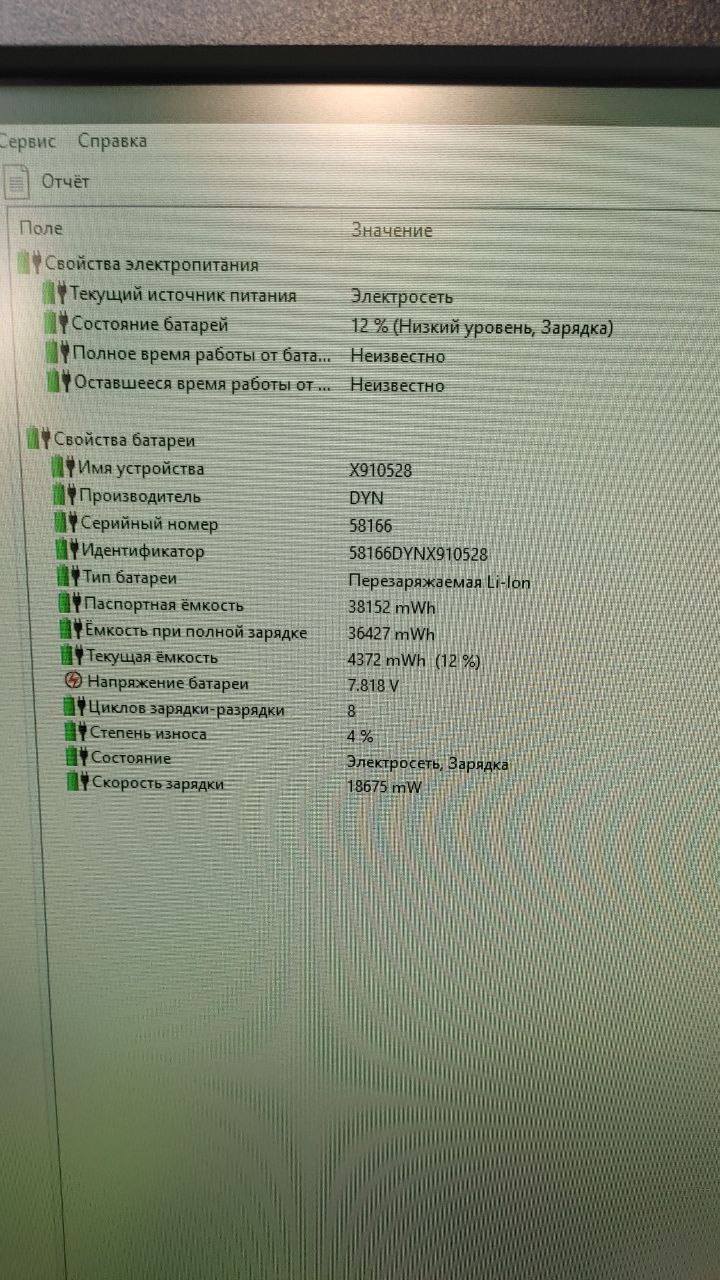Select the Паспортная ёмкость field label
Screen dimensions: 720x1280
point(164,604)
